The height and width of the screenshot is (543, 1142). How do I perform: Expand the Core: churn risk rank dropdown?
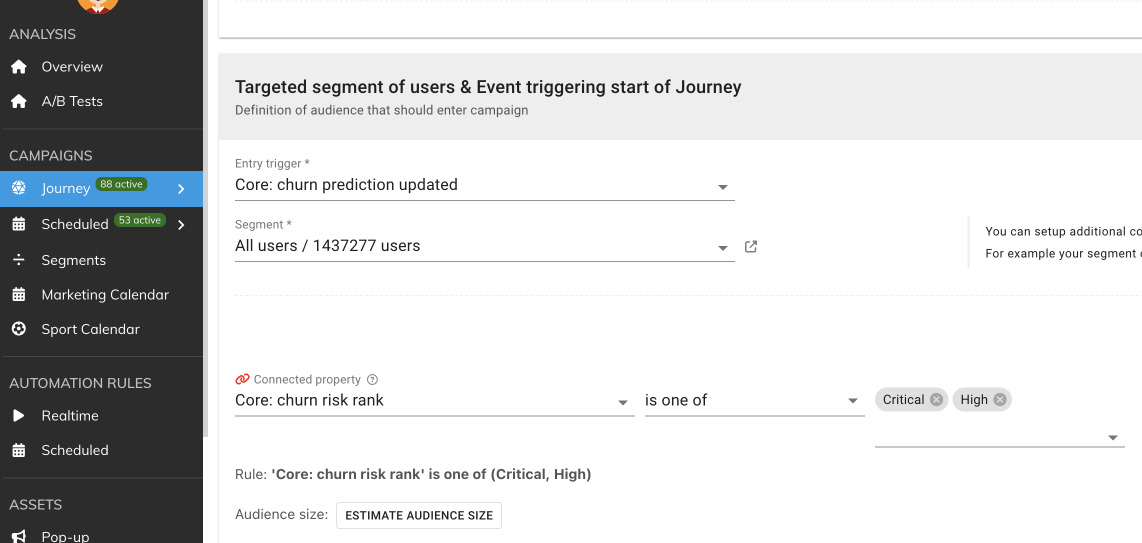pos(623,401)
